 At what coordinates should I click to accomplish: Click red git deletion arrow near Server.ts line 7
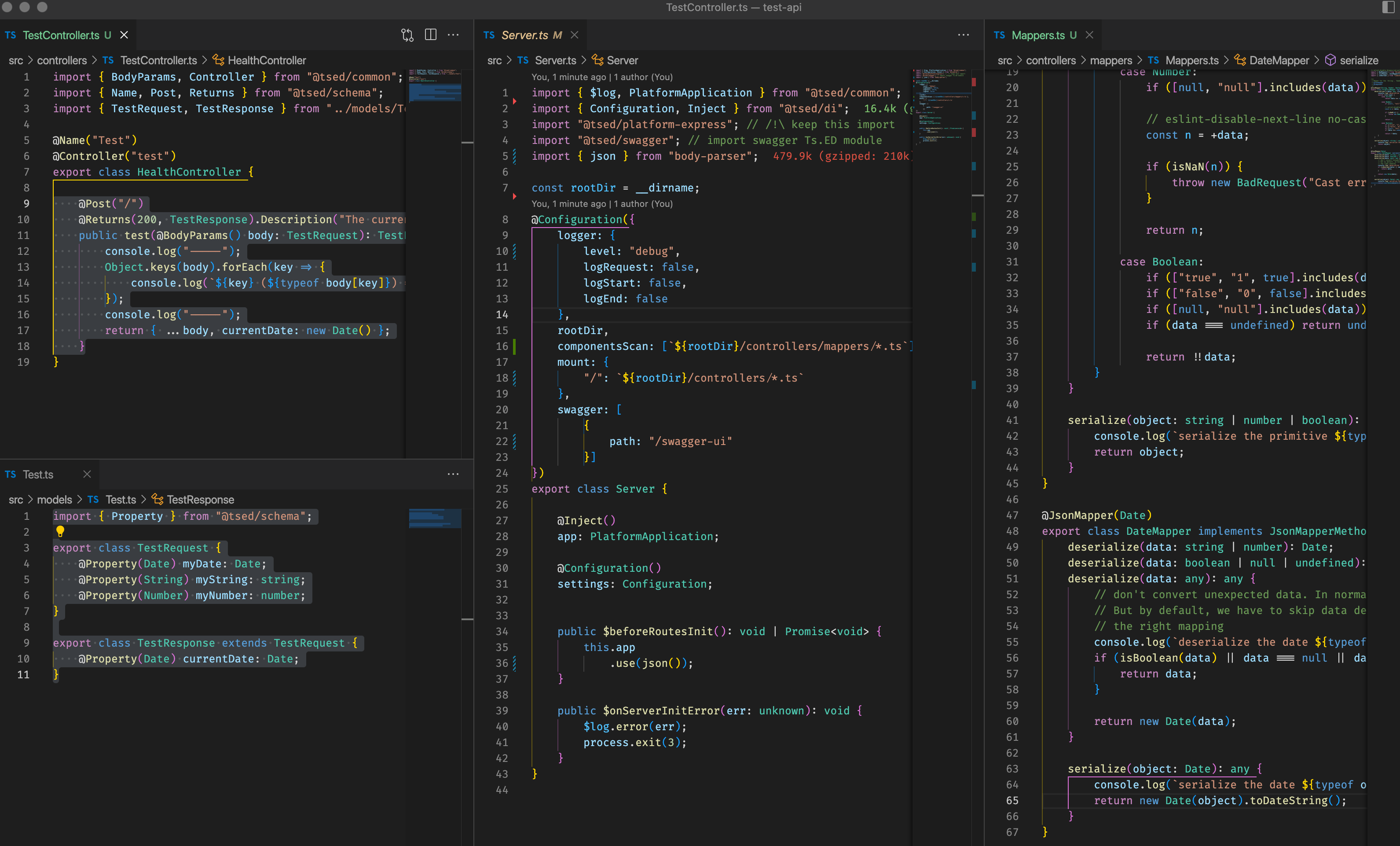tap(514, 195)
